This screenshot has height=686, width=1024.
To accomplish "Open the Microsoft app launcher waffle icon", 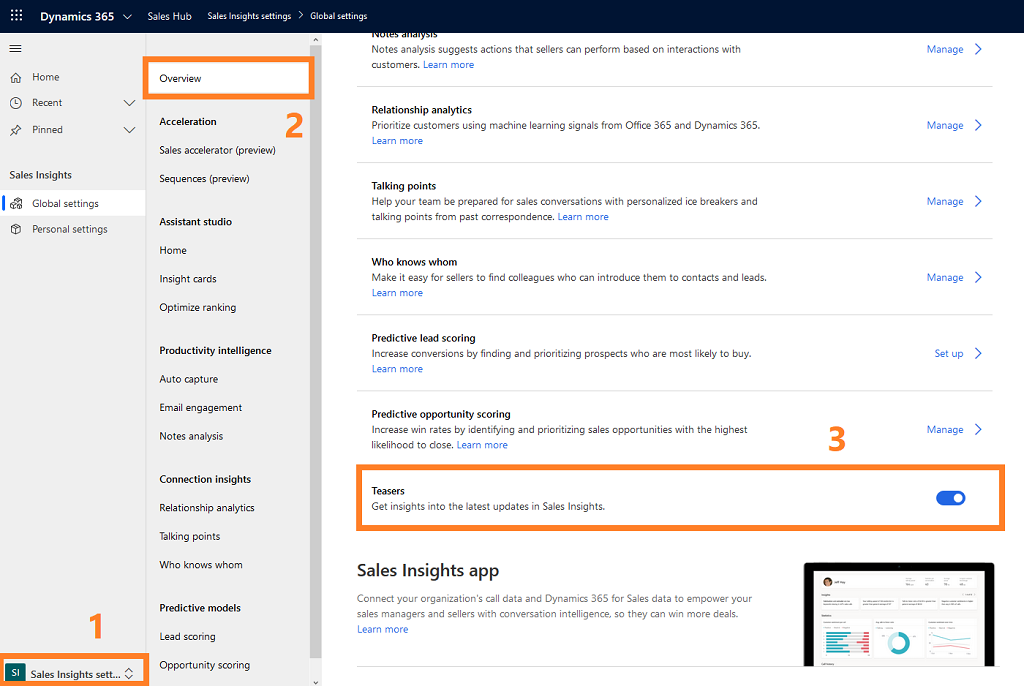I will [x=15, y=15].
